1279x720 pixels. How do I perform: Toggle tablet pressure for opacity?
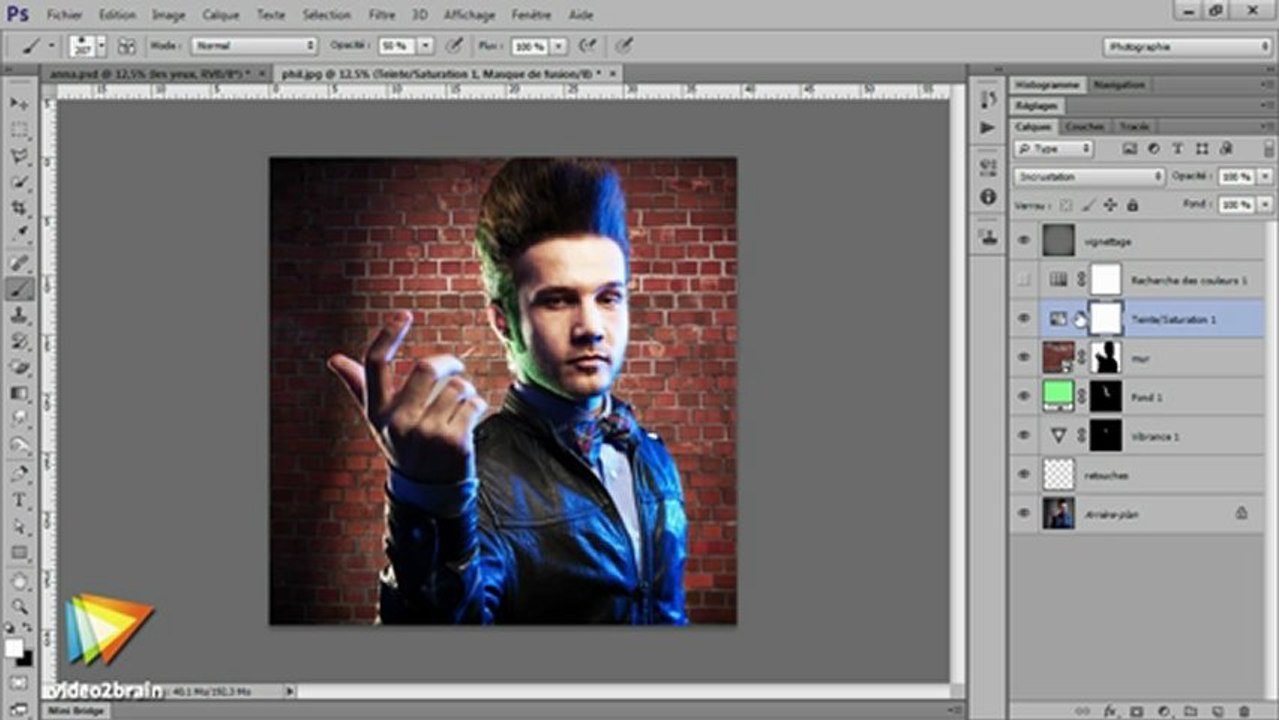(454, 46)
